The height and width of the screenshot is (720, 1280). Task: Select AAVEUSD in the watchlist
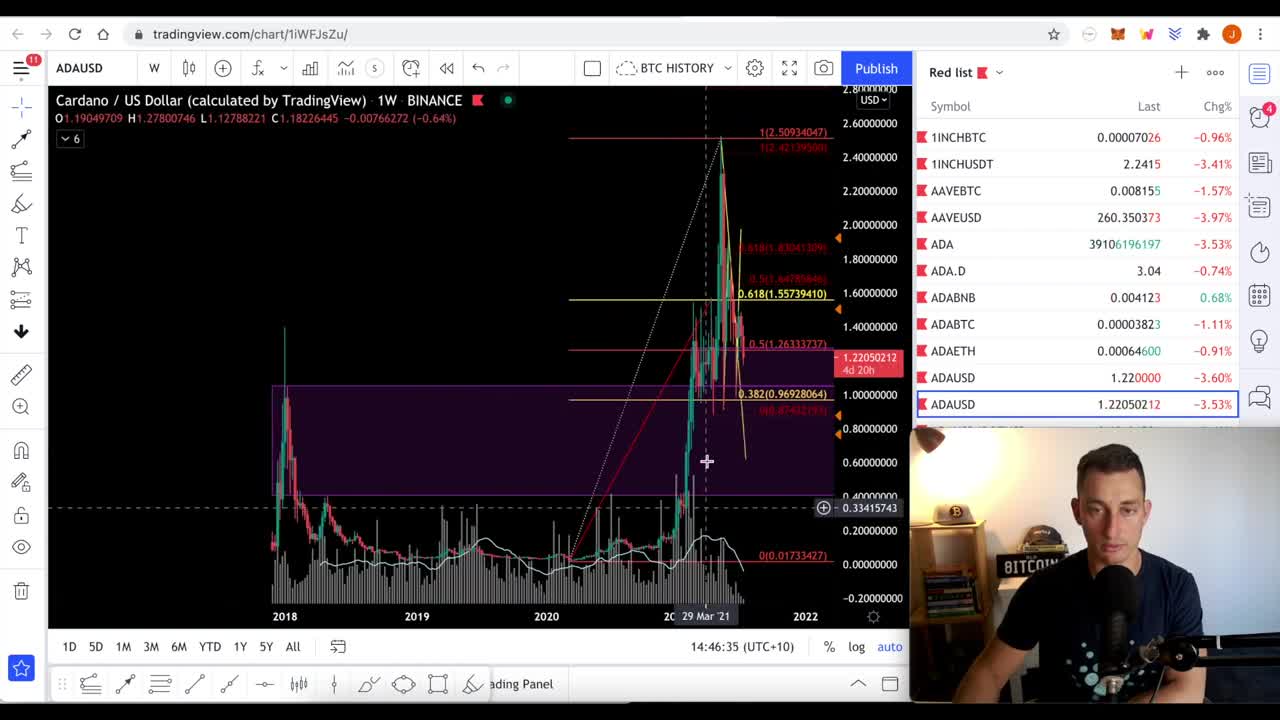point(1078,217)
